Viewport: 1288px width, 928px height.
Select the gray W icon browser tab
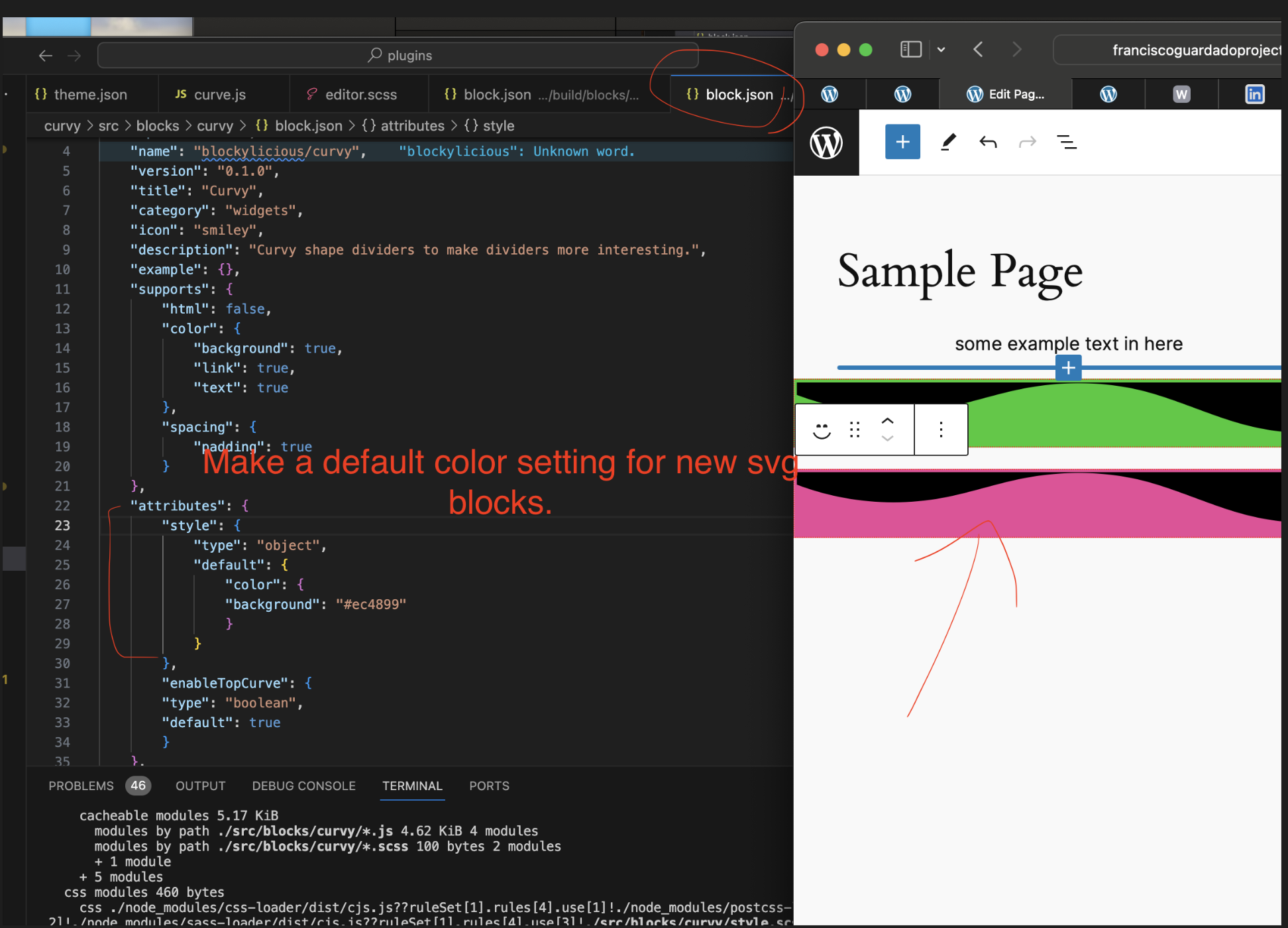1181,94
